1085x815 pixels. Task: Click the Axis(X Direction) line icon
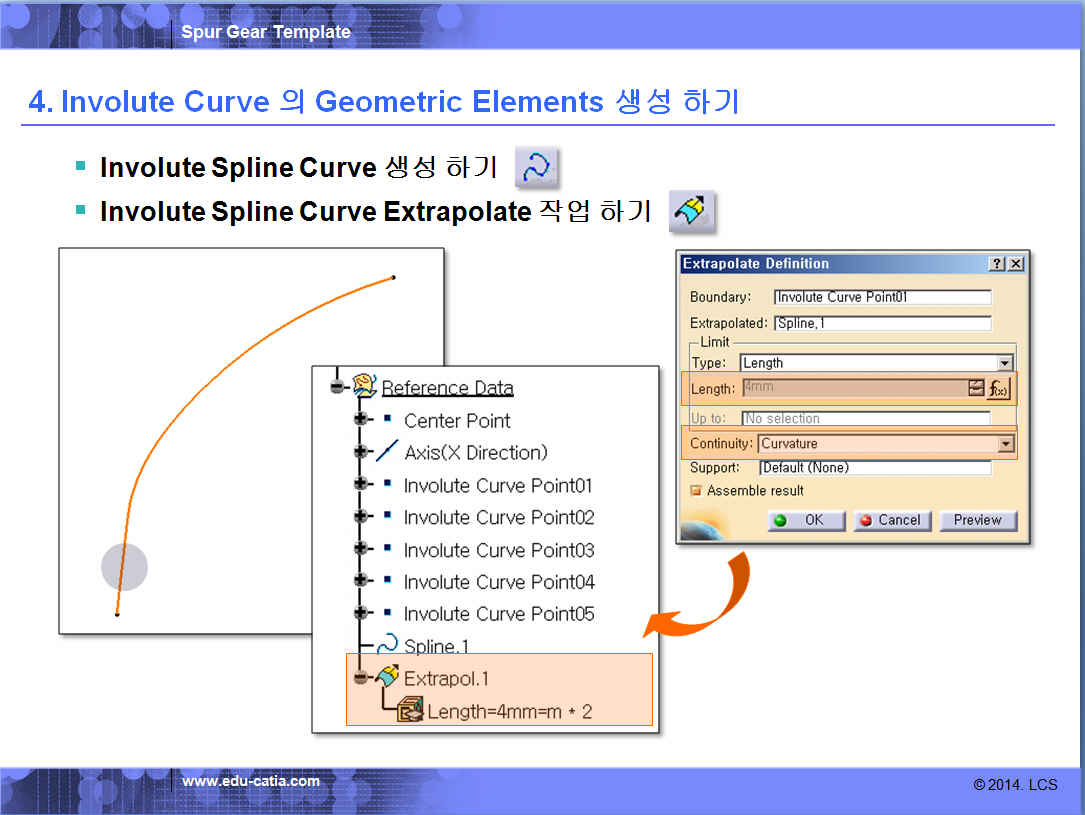[x=387, y=453]
